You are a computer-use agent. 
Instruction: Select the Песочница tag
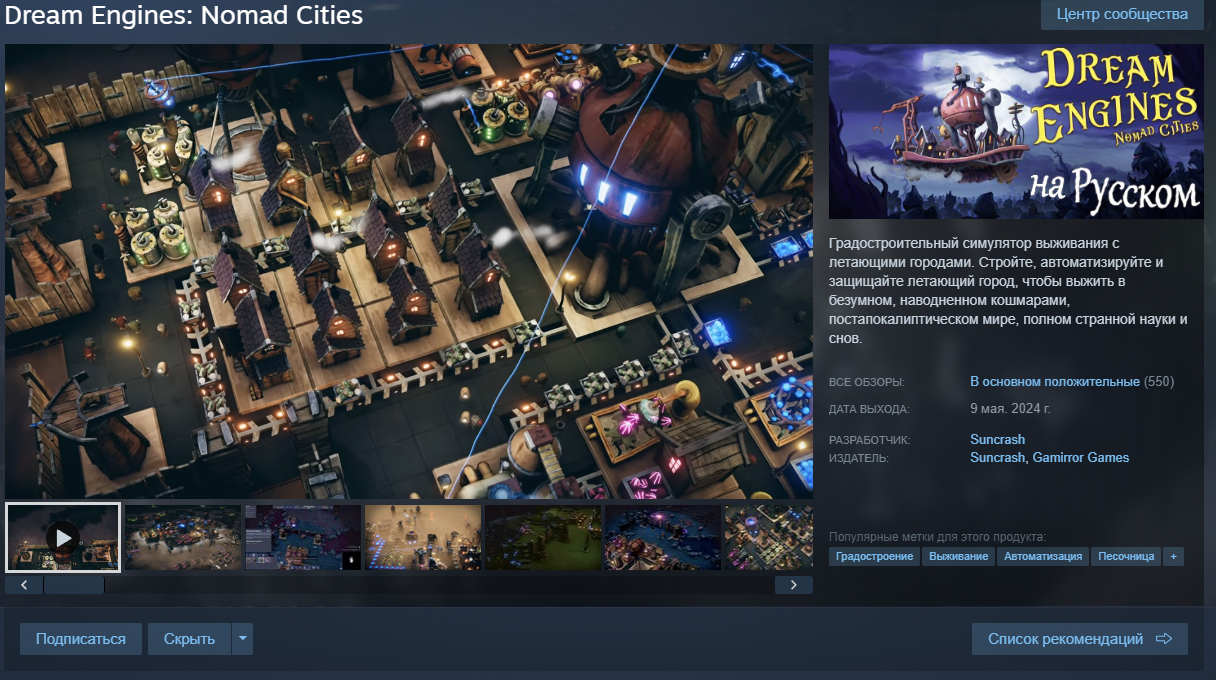click(1126, 556)
